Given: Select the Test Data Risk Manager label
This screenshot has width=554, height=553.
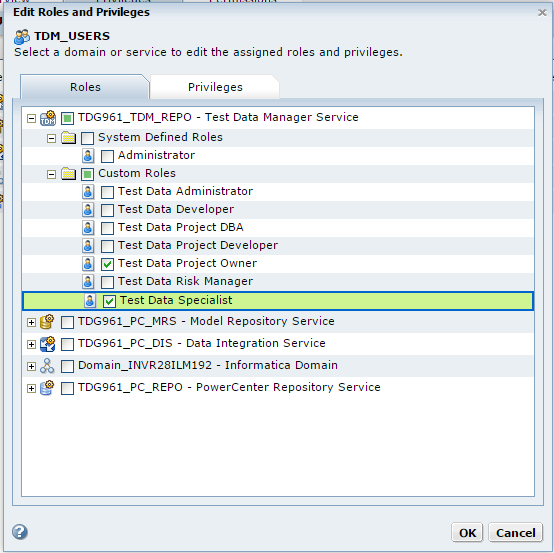Looking at the screenshot, I should (185, 281).
